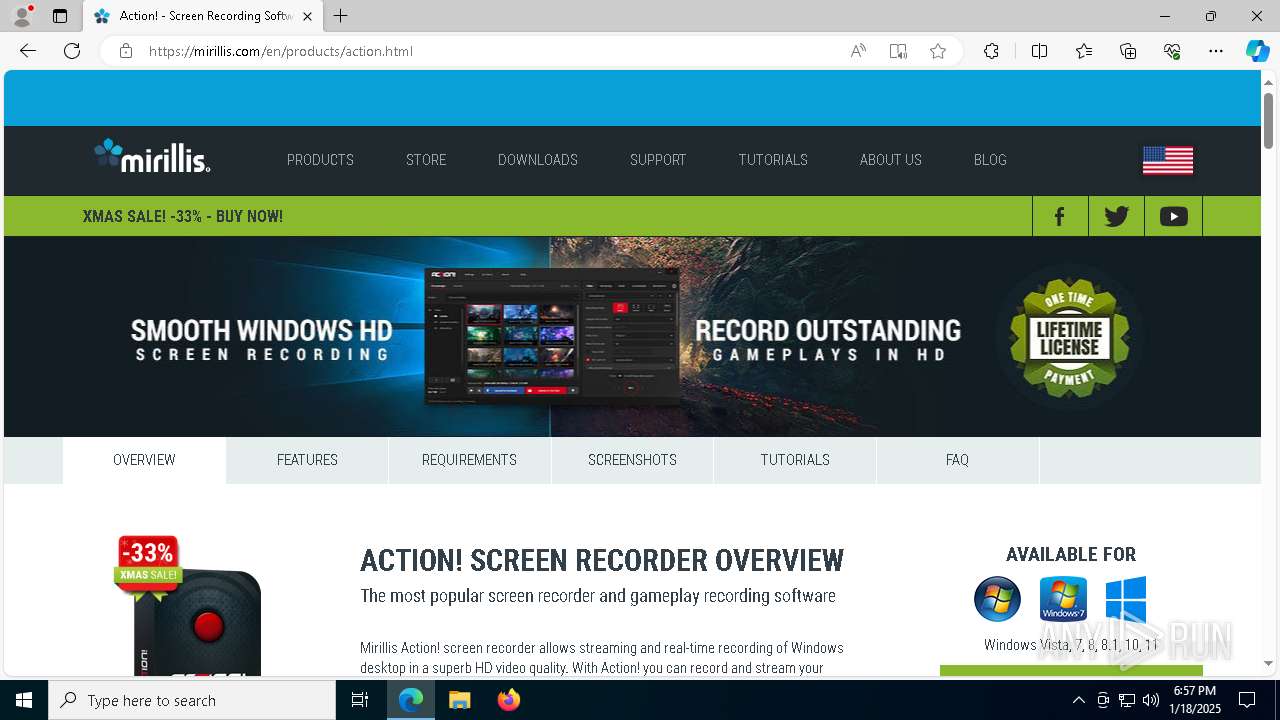Open Task View on taskbar

pos(360,700)
